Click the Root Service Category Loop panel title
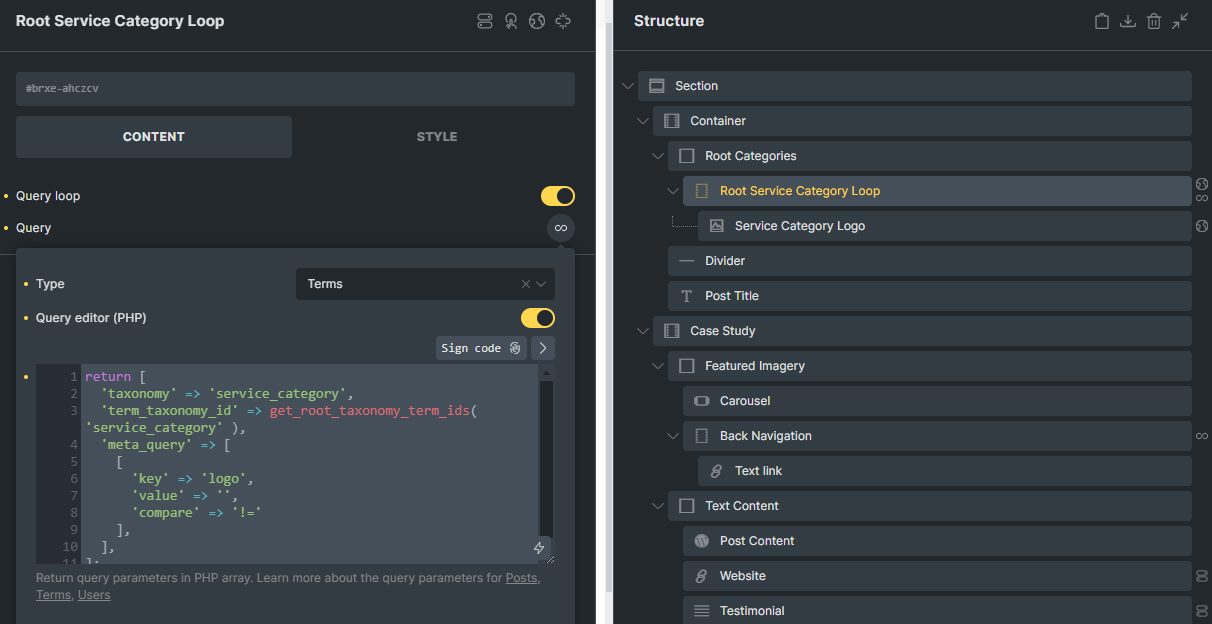The height and width of the screenshot is (624, 1212). point(120,21)
